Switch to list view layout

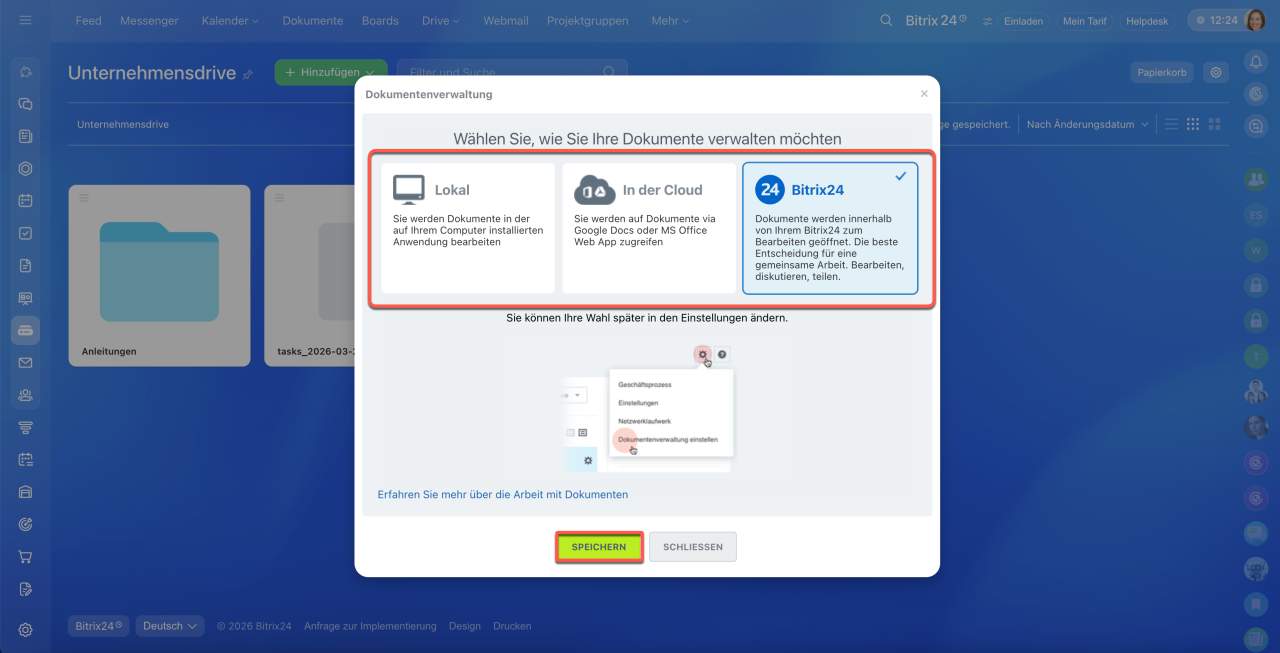[1171, 124]
